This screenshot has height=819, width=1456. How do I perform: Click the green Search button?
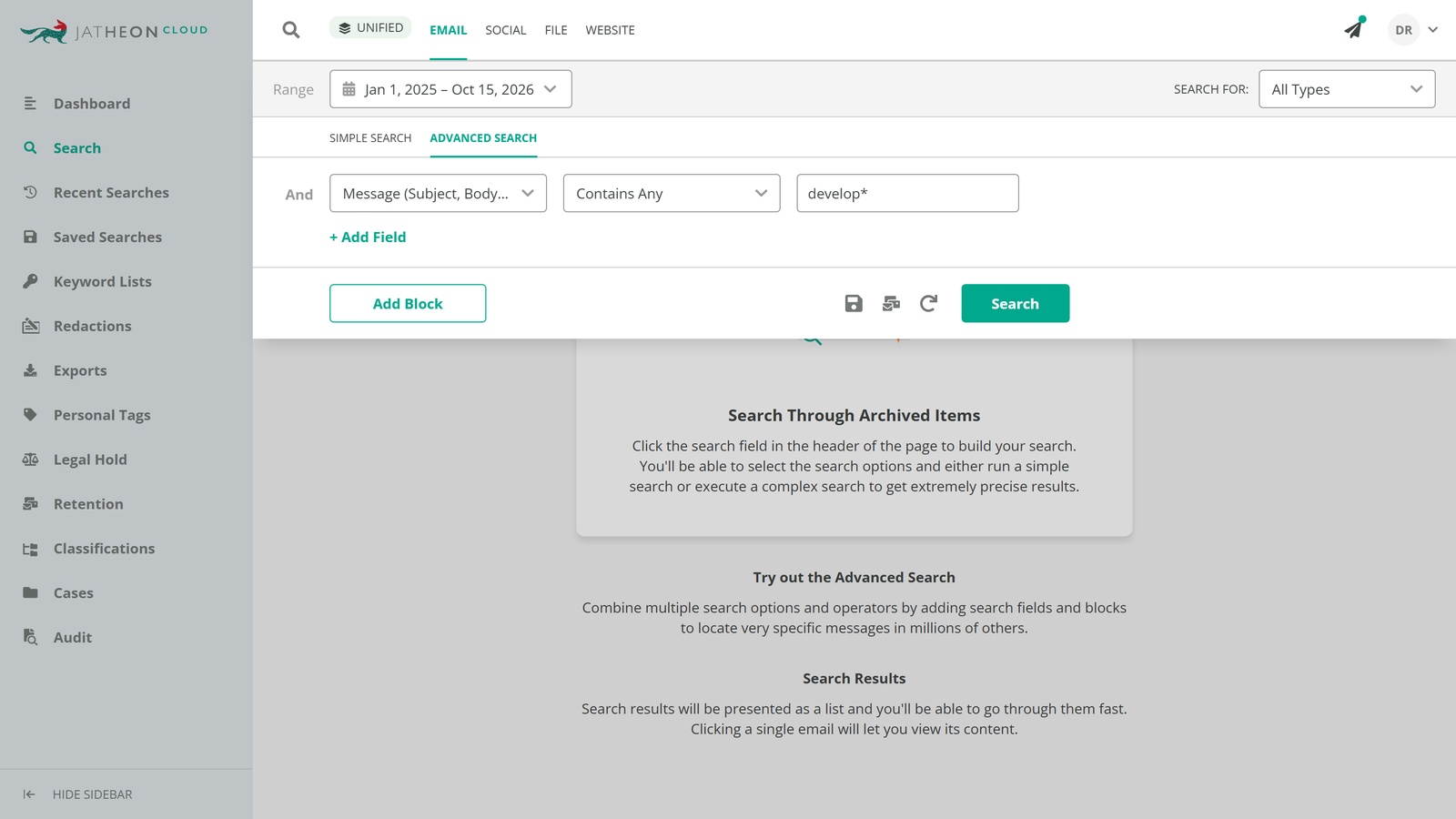click(x=1016, y=304)
